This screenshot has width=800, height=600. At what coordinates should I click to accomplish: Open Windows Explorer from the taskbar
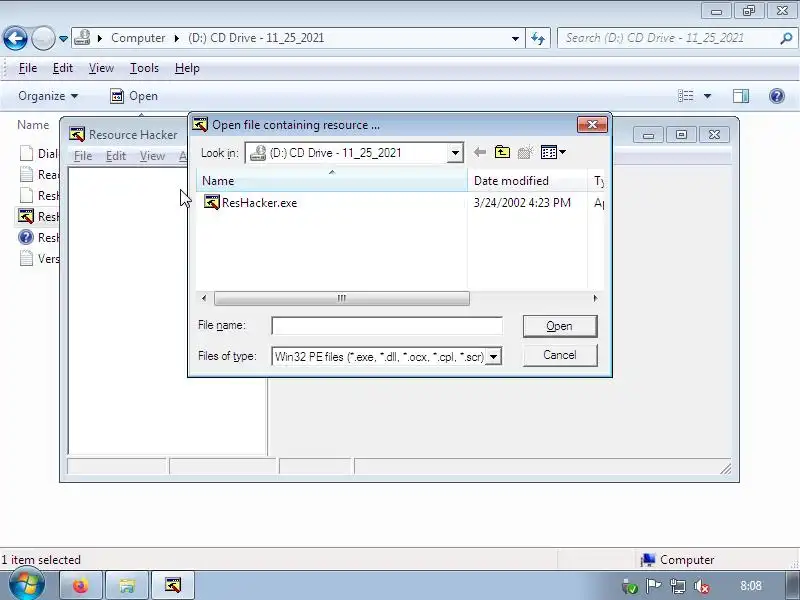pos(127,585)
